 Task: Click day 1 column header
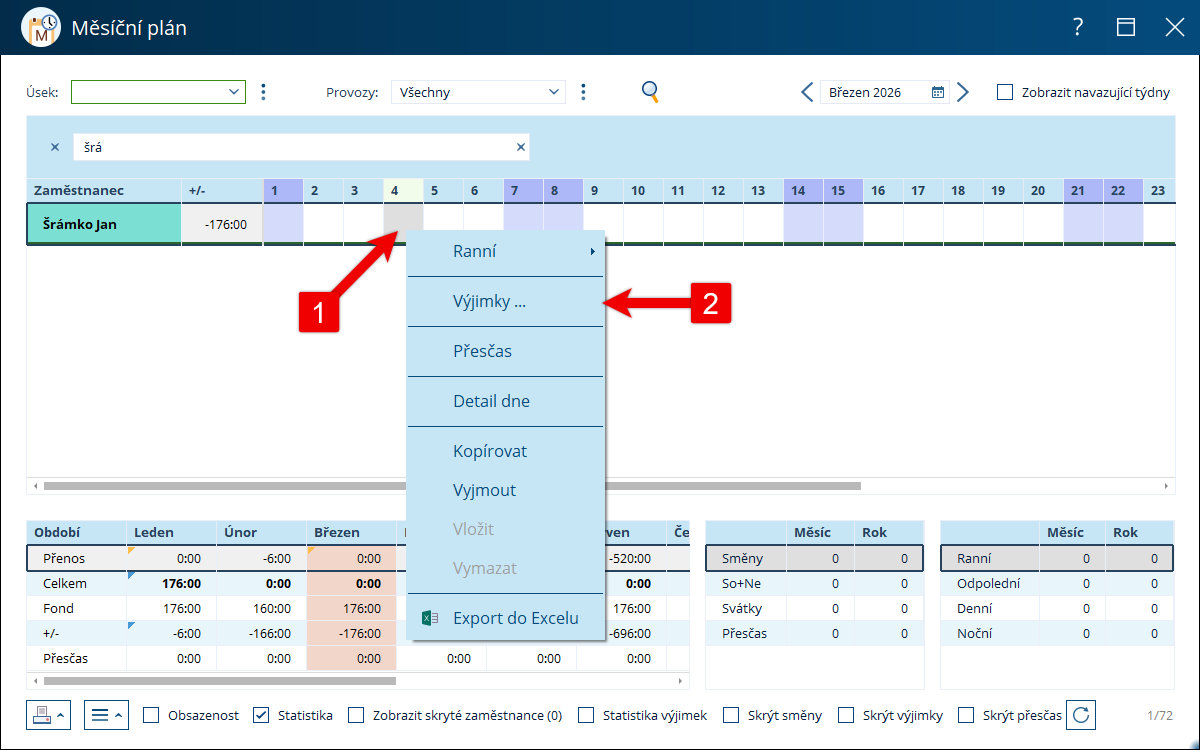tap(283, 190)
